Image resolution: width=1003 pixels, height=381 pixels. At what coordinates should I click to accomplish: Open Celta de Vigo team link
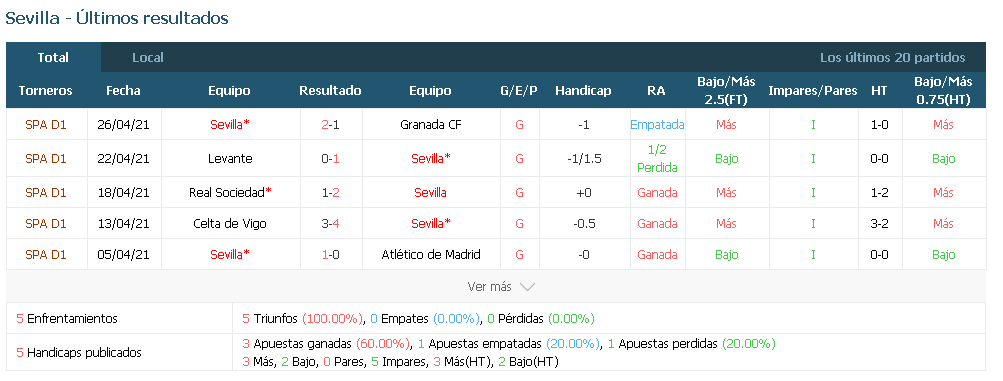230,224
